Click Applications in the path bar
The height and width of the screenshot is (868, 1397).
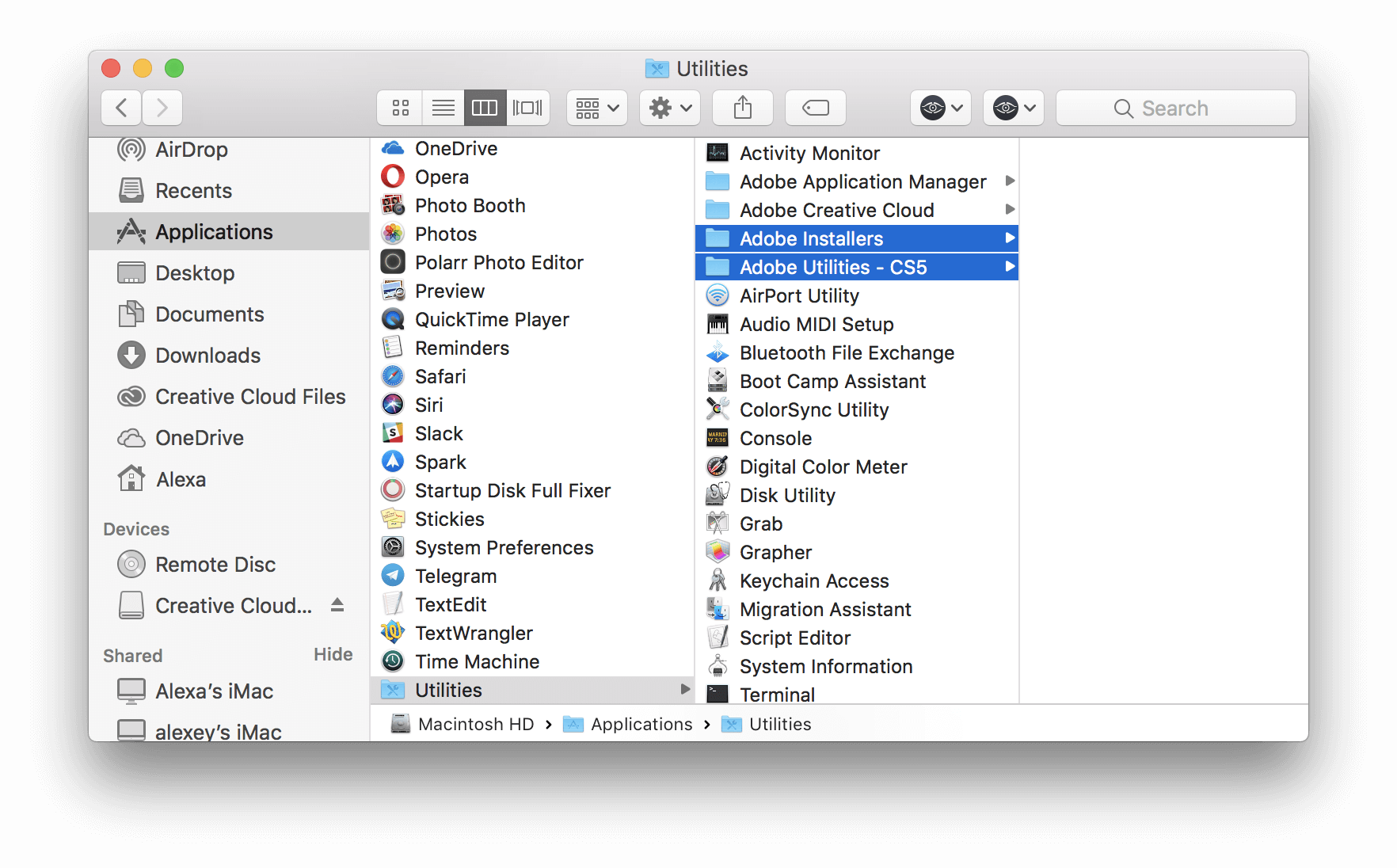641,724
